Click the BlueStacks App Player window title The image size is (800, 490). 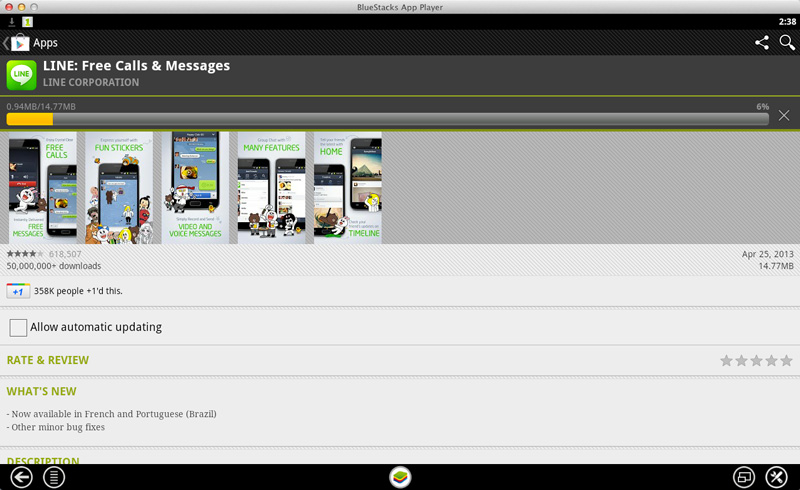400,7
